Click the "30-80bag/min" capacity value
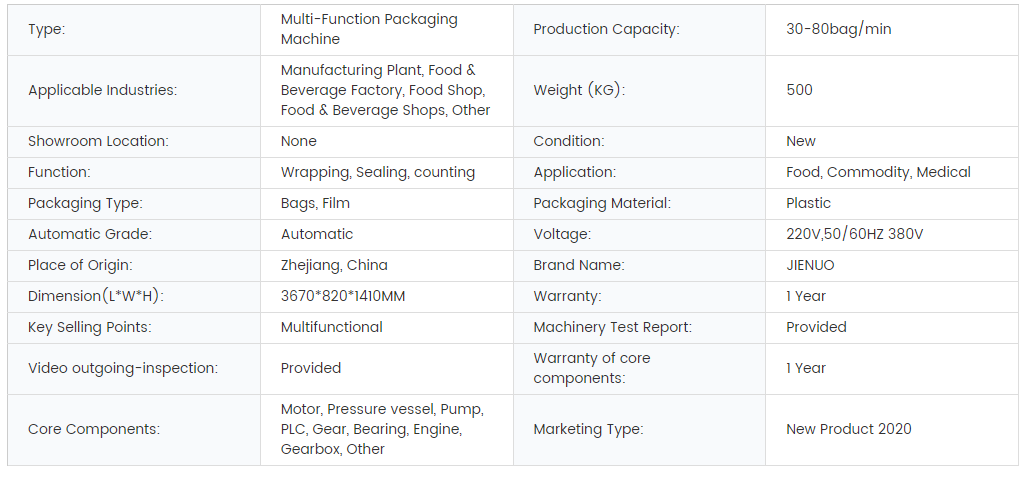Screen dimensions: 1035x483 point(838,30)
